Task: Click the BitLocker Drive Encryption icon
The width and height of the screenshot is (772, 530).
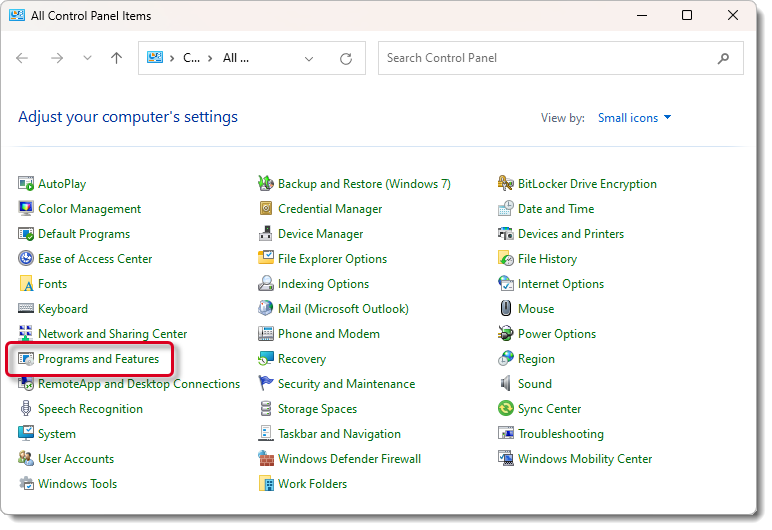Action: pyautogui.click(x=506, y=184)
